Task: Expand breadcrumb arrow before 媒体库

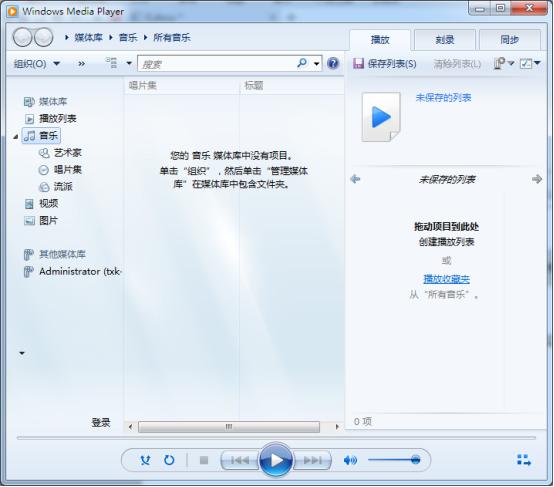Action: coord(66,37)
